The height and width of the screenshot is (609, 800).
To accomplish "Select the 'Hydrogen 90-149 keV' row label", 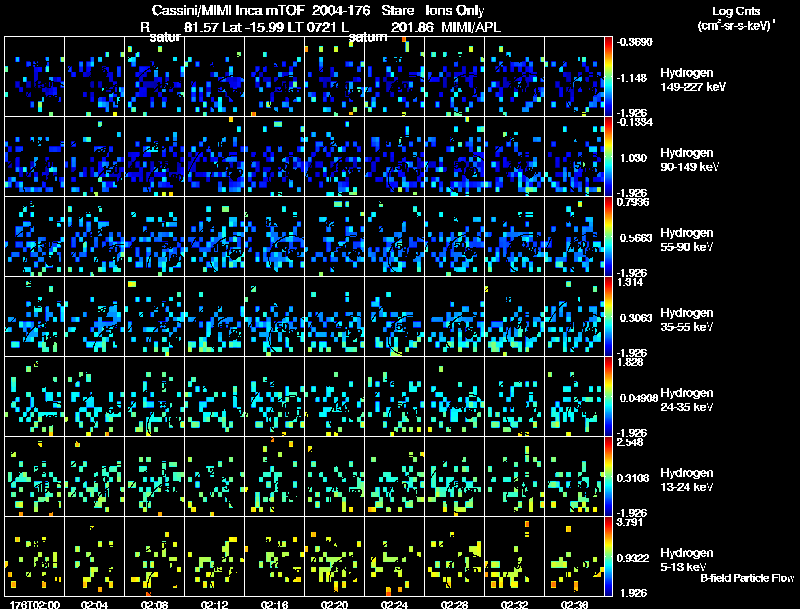I will (689, 160).
